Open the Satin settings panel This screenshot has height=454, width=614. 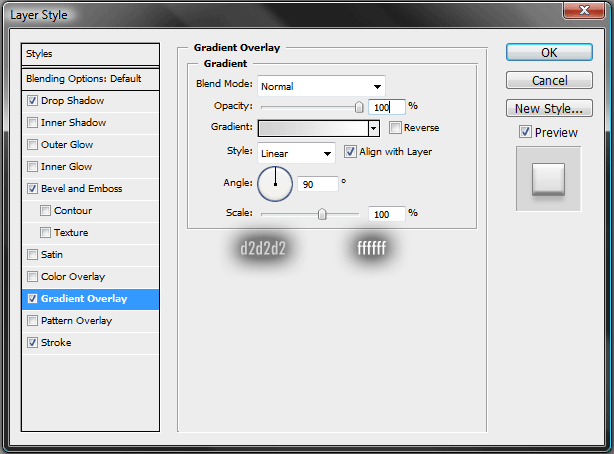coord(52,255)
